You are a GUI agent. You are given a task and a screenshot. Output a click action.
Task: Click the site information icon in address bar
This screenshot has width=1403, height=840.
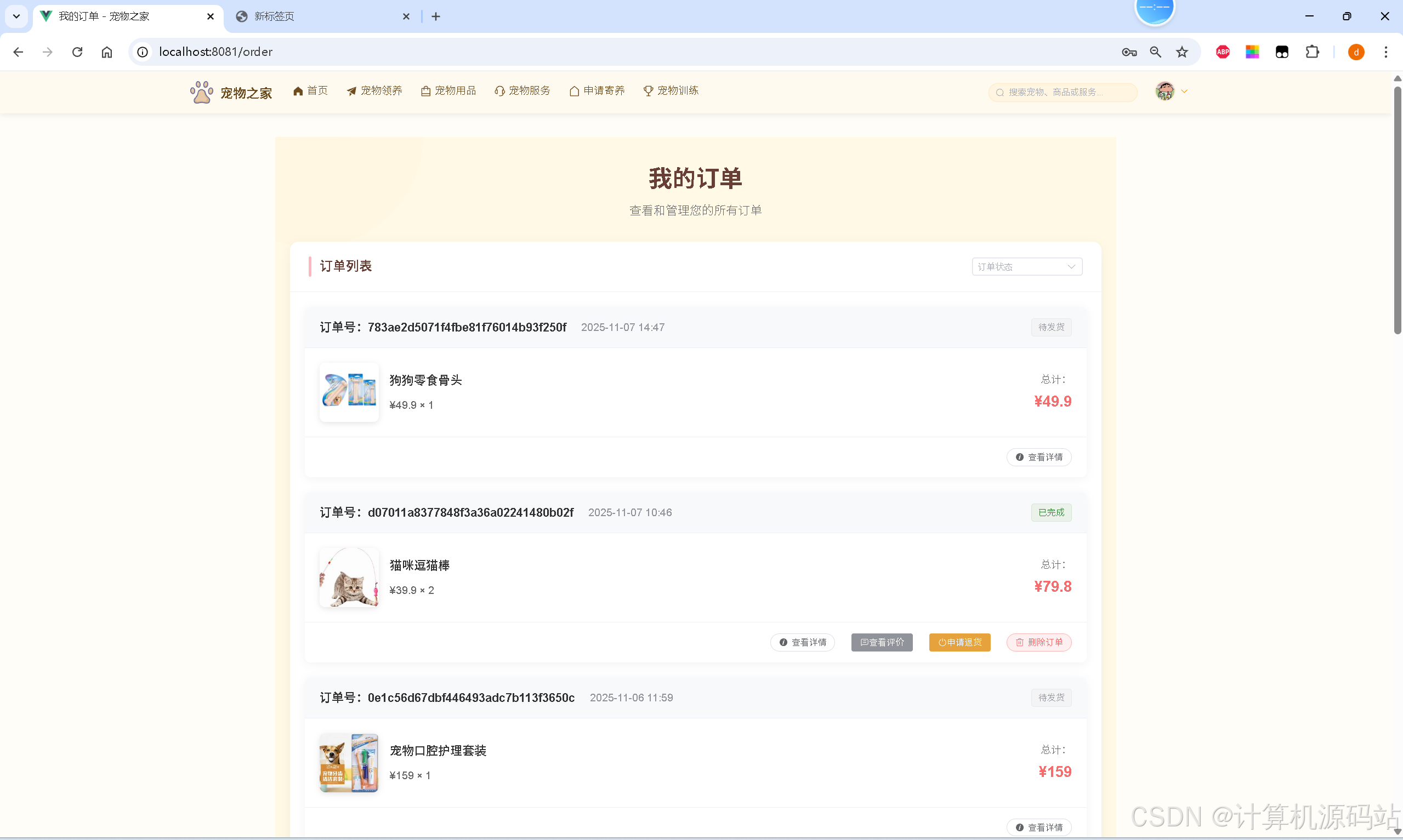143,52
